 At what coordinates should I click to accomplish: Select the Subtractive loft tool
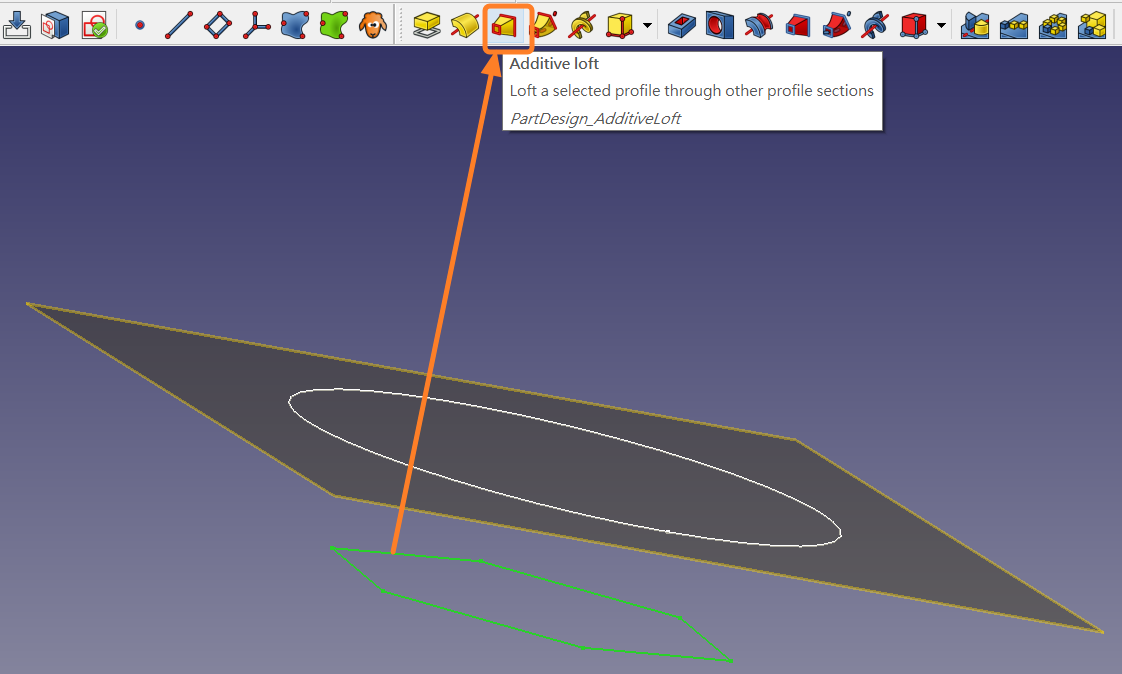coord(797,26)
